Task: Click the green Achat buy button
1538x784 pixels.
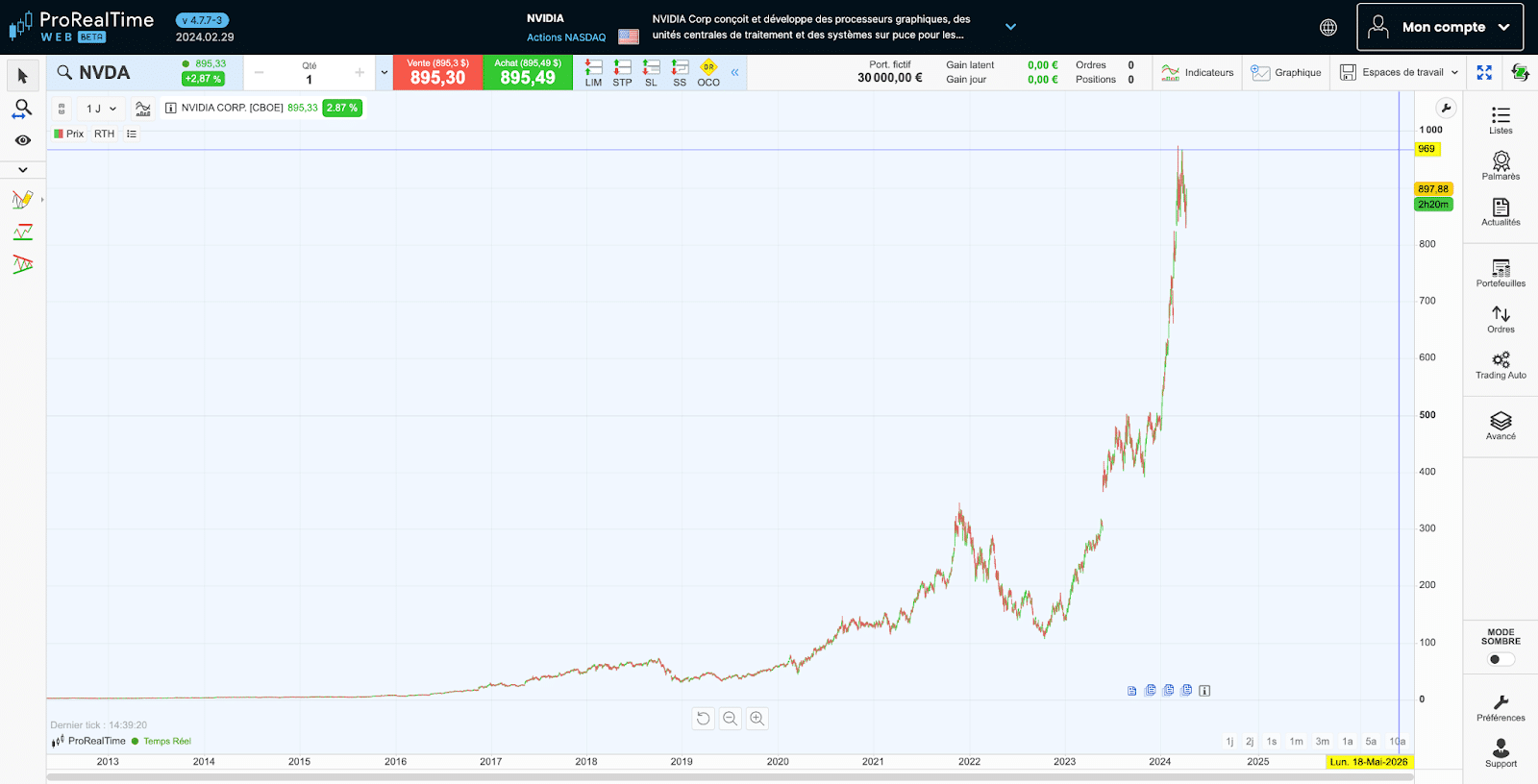Action: pos(528,73)
